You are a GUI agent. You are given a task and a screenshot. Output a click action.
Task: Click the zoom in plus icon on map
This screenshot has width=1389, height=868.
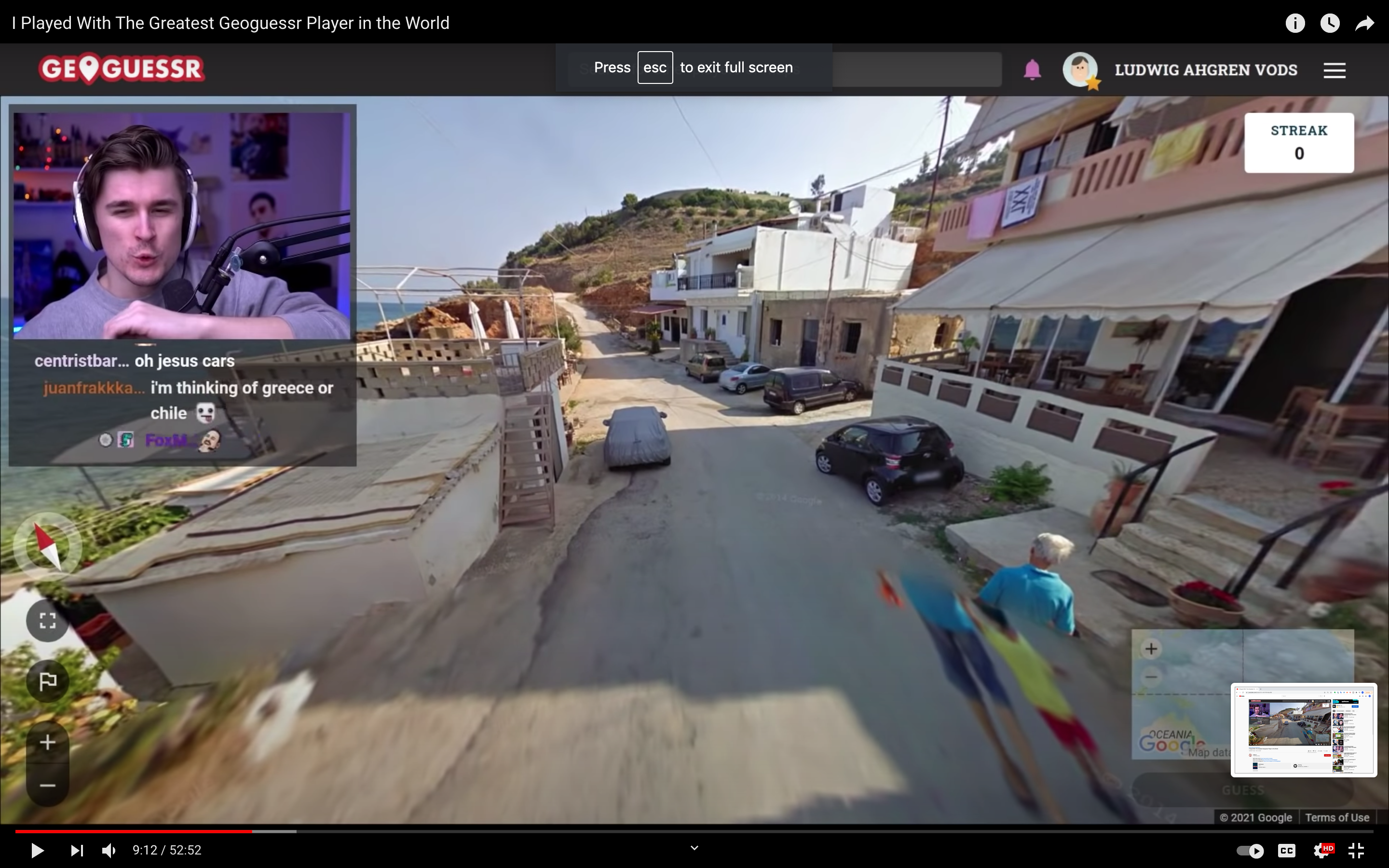pos(1152,648)
